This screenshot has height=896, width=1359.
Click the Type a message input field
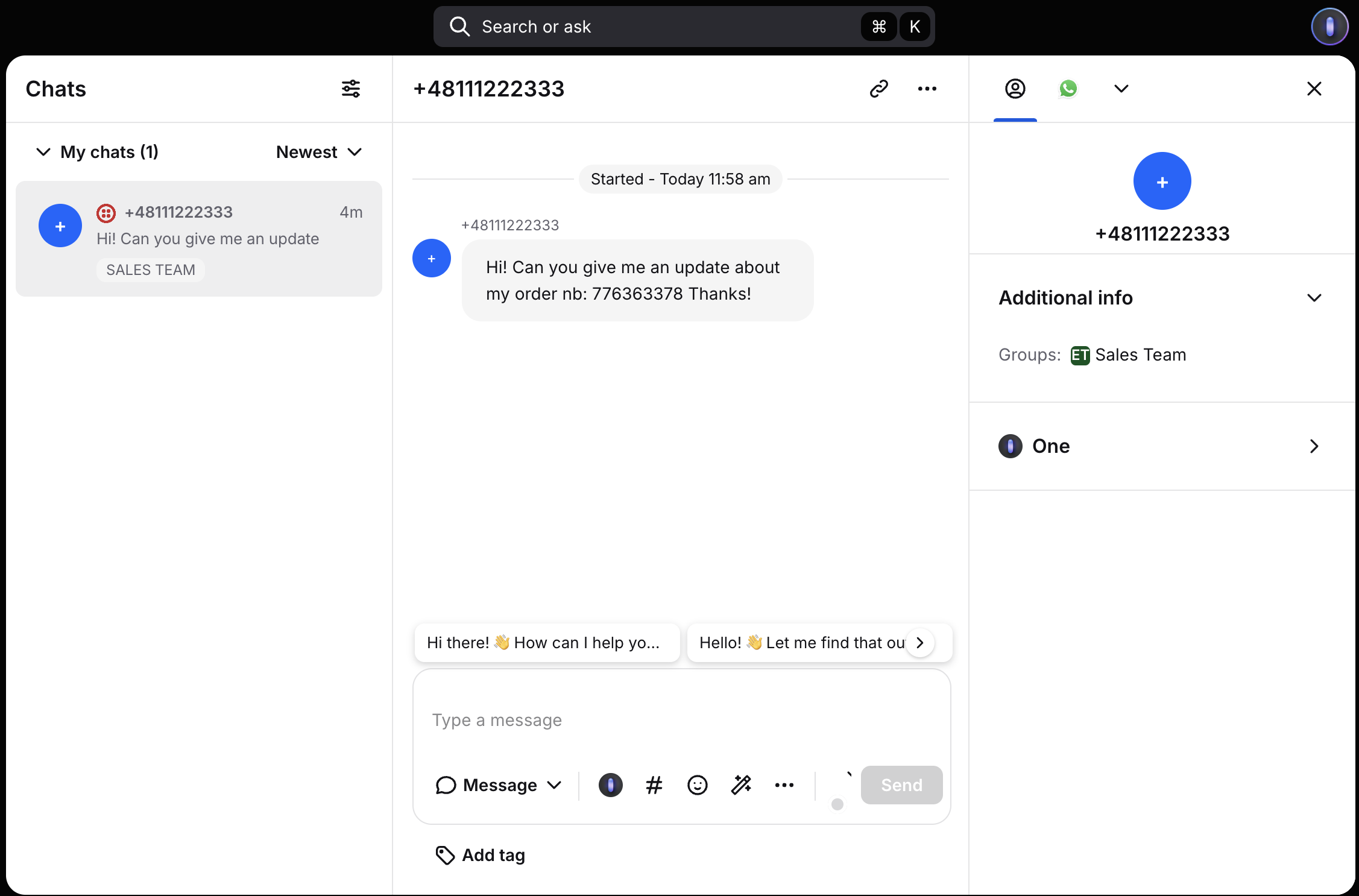(x=682, y=719)
